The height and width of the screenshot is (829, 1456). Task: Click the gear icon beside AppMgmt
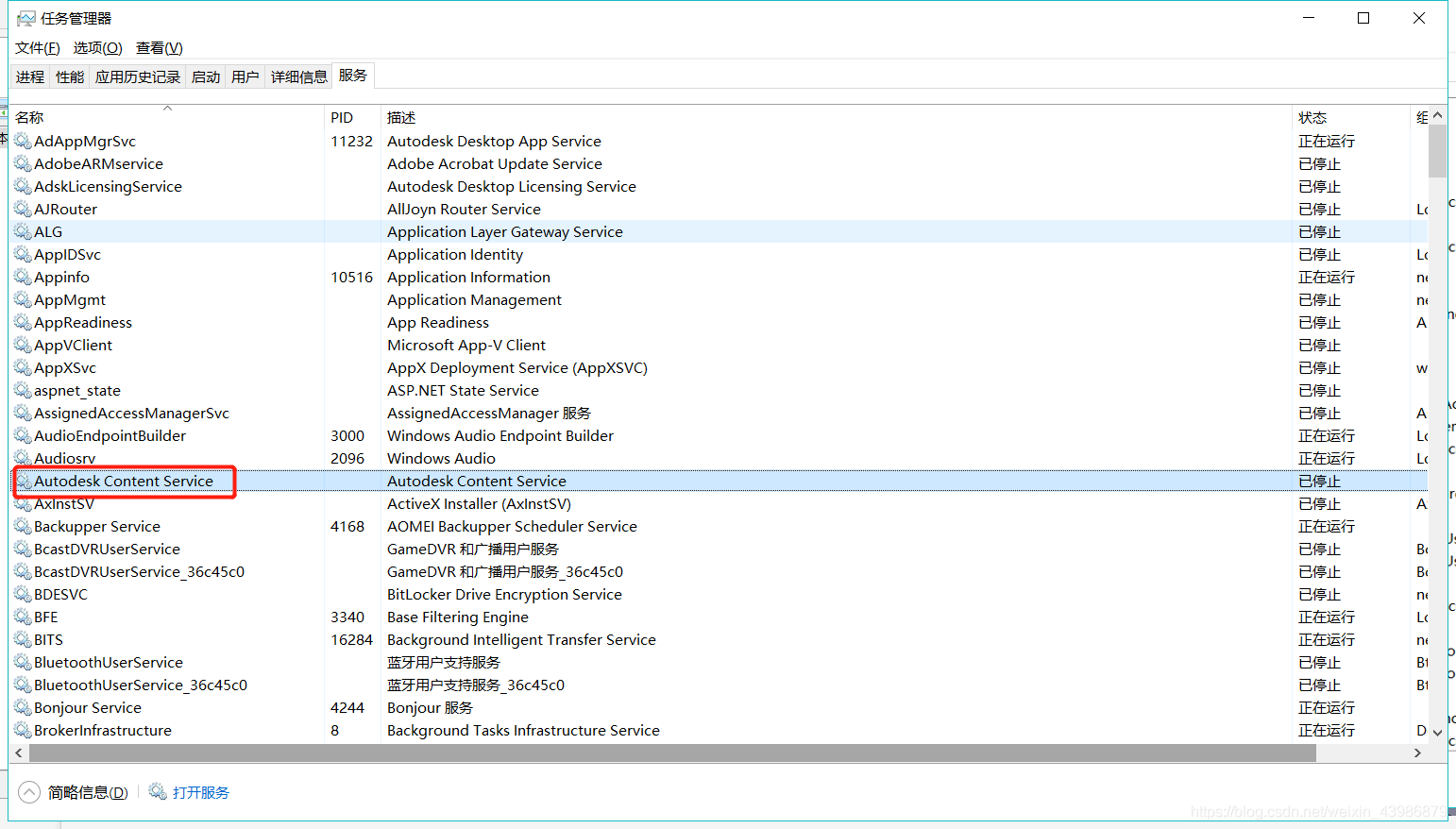coord(23,299)
